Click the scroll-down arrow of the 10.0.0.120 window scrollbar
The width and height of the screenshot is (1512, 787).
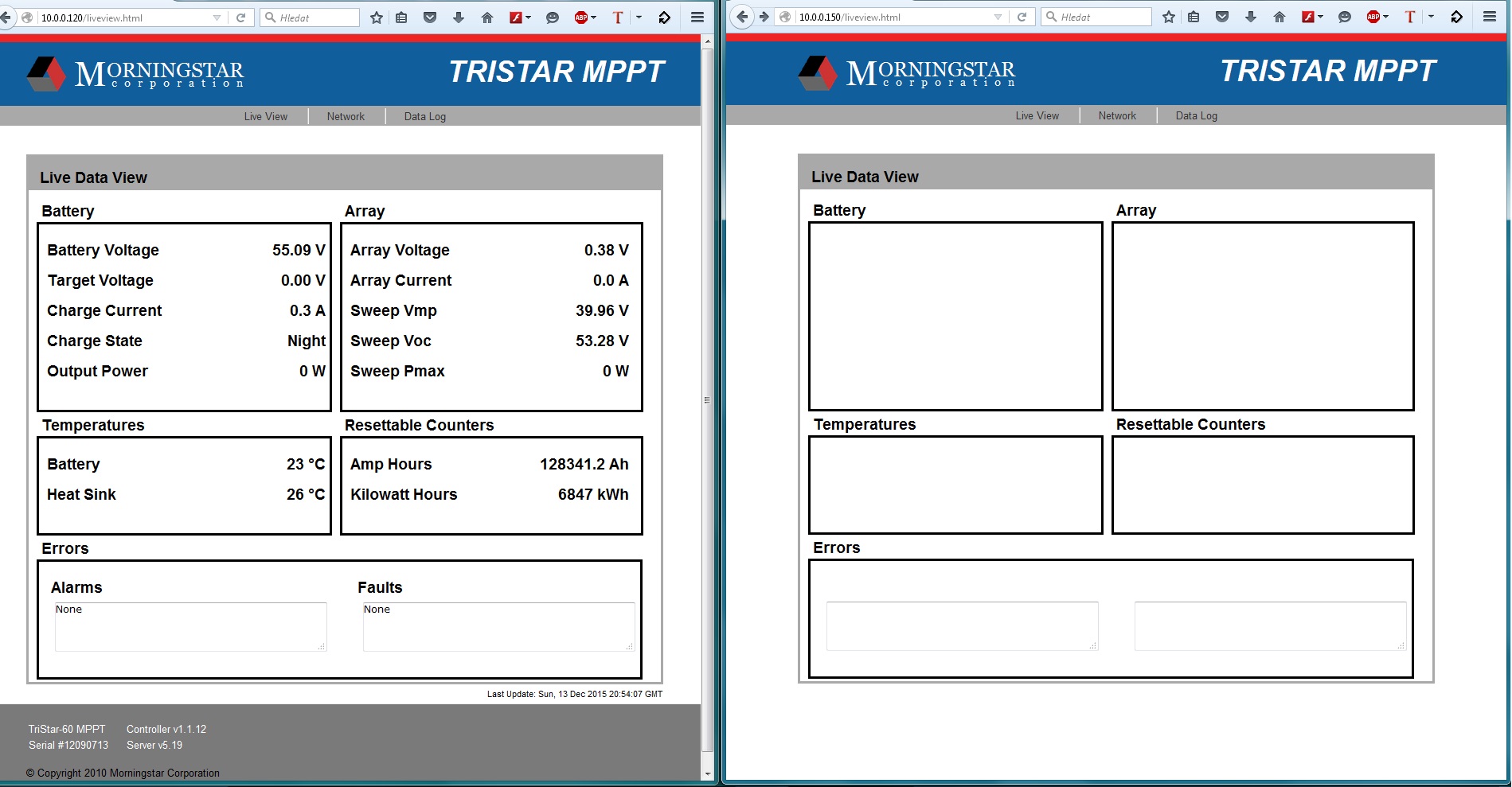tap(708, 773)
